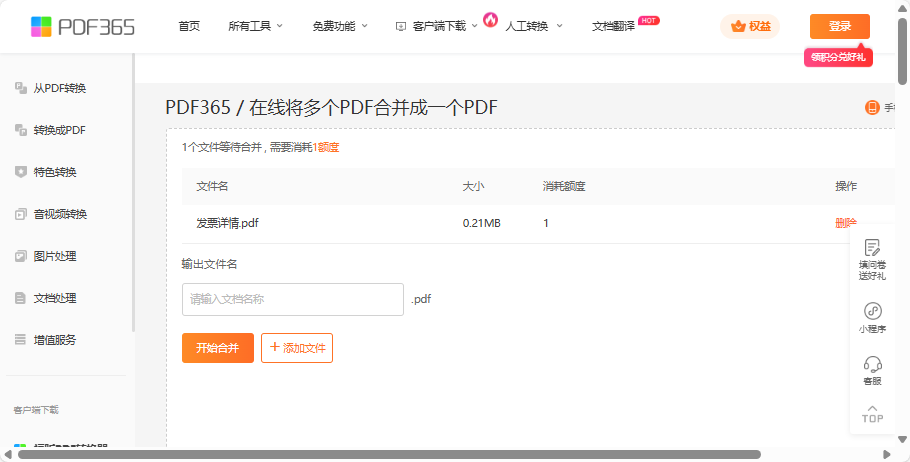This screenshot has height=462, width=910.
Task: Click the flame icon near 人工转换
Action: click(490, 20)
